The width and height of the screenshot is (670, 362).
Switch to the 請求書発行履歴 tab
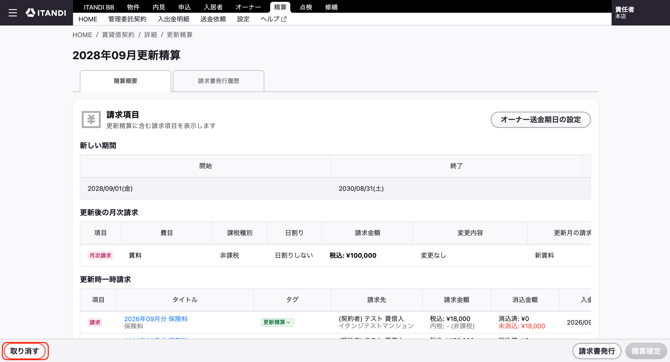point(218,81)
